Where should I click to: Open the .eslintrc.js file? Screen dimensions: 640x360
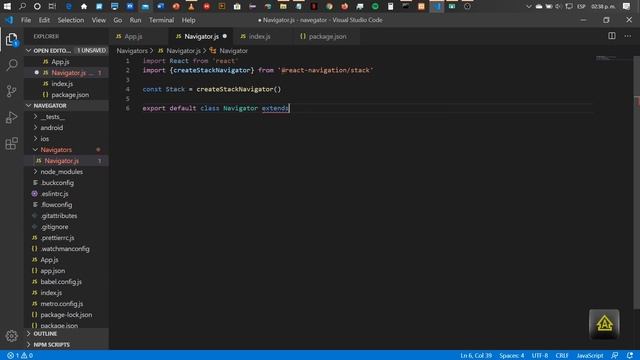[66, 194]
